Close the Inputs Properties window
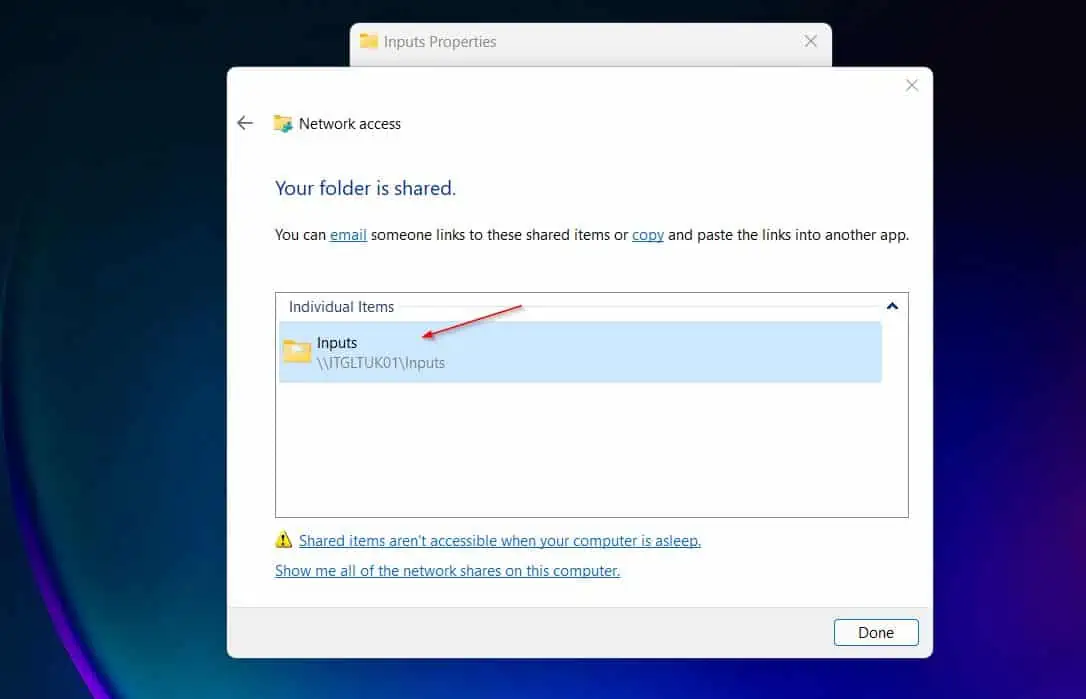 (x=810, y=41)
